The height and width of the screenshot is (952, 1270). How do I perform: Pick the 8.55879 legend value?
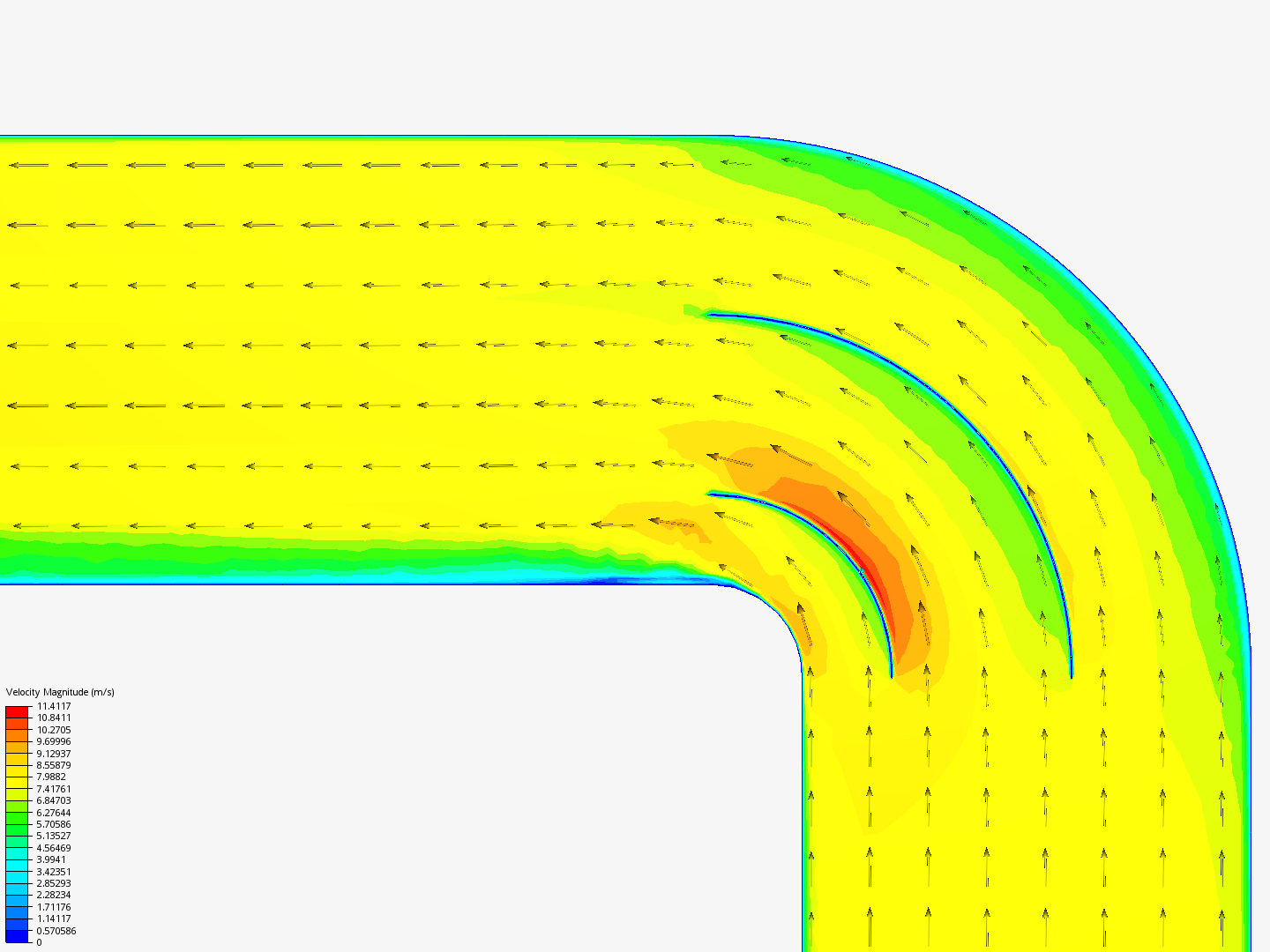54,765
